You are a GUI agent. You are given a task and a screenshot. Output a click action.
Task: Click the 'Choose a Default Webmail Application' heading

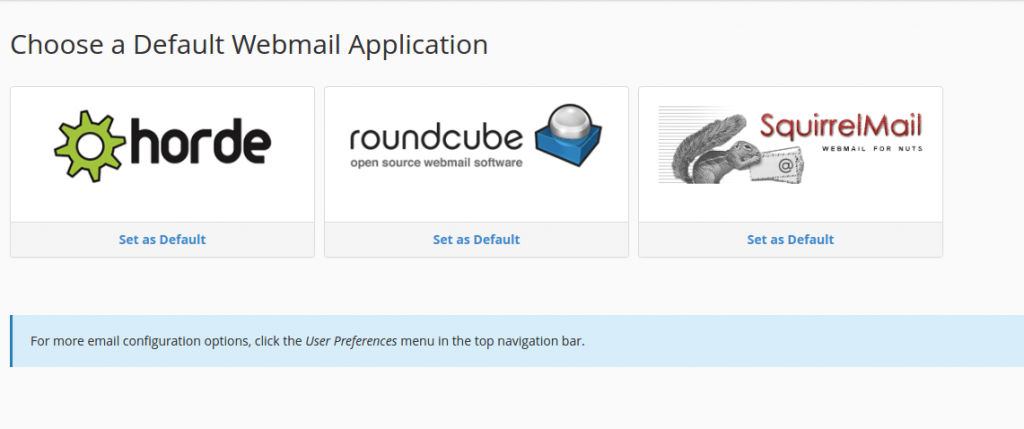tap(249, 45)
